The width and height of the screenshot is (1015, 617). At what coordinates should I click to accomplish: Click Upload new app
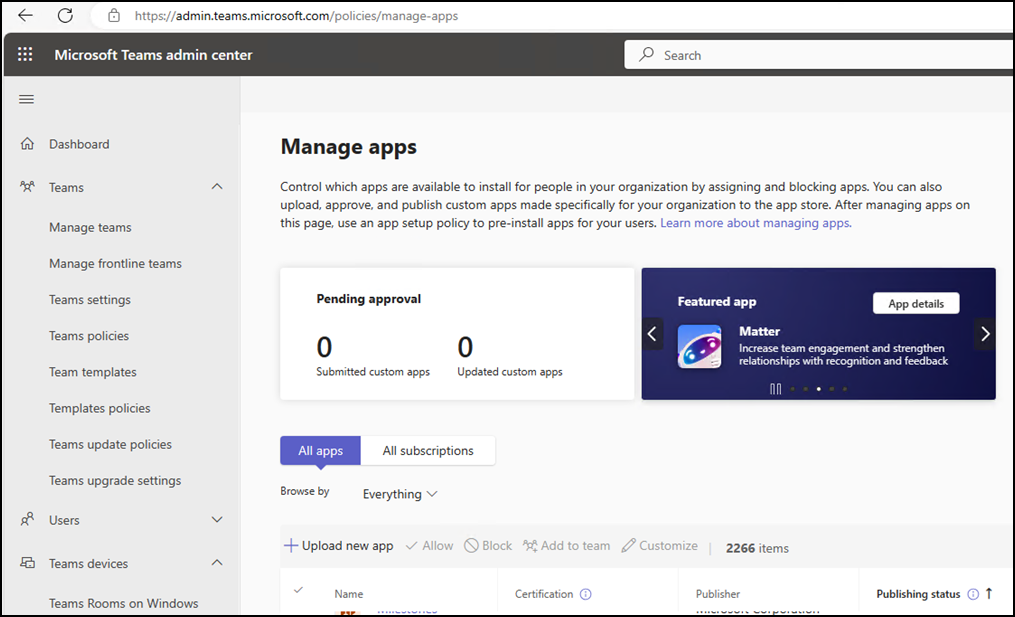(x=339, y=546)
